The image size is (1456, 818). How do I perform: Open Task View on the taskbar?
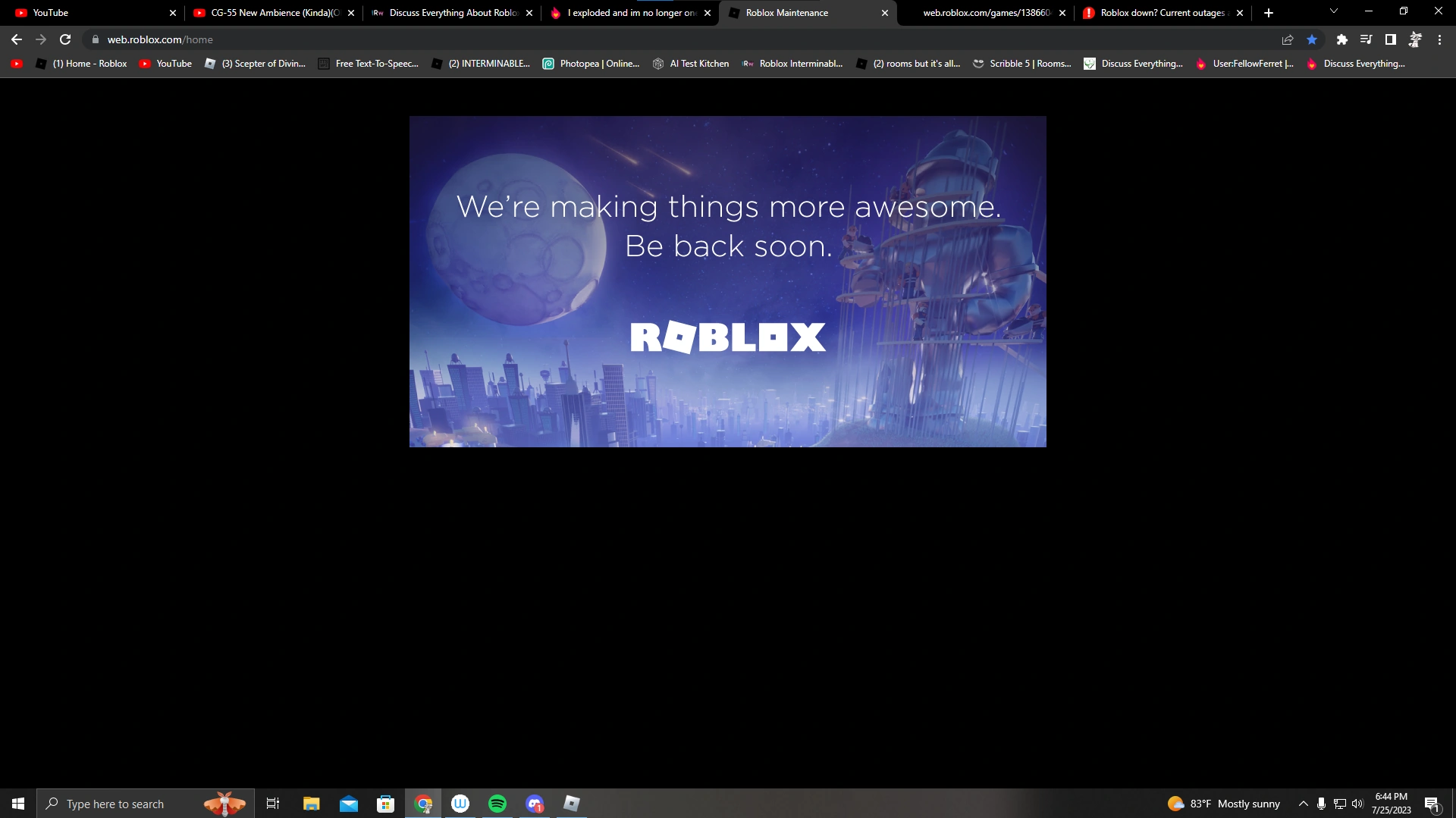pos(273,804)
